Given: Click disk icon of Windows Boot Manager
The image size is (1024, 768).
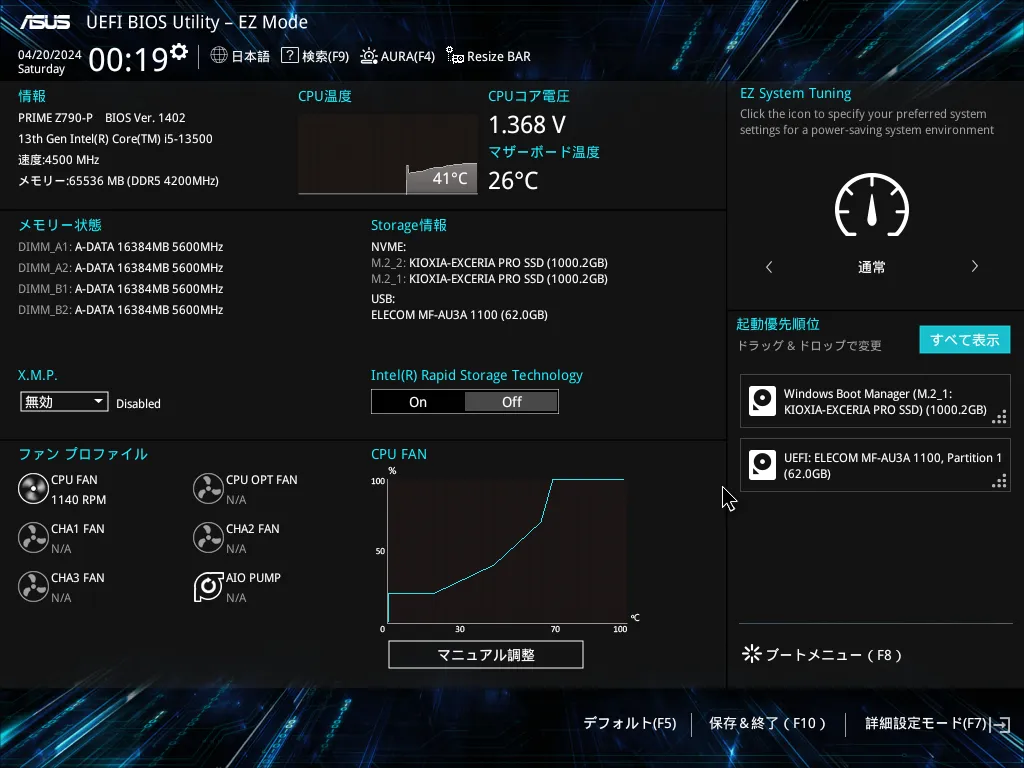Looking at the screenshot, I should point(762,401).
